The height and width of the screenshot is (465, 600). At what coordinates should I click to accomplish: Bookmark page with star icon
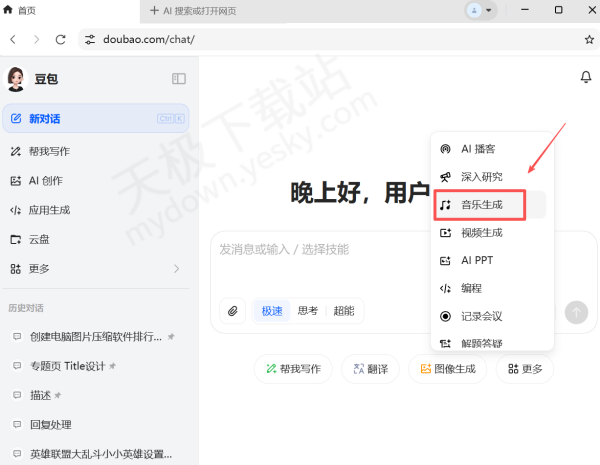[x=589, y=40]
